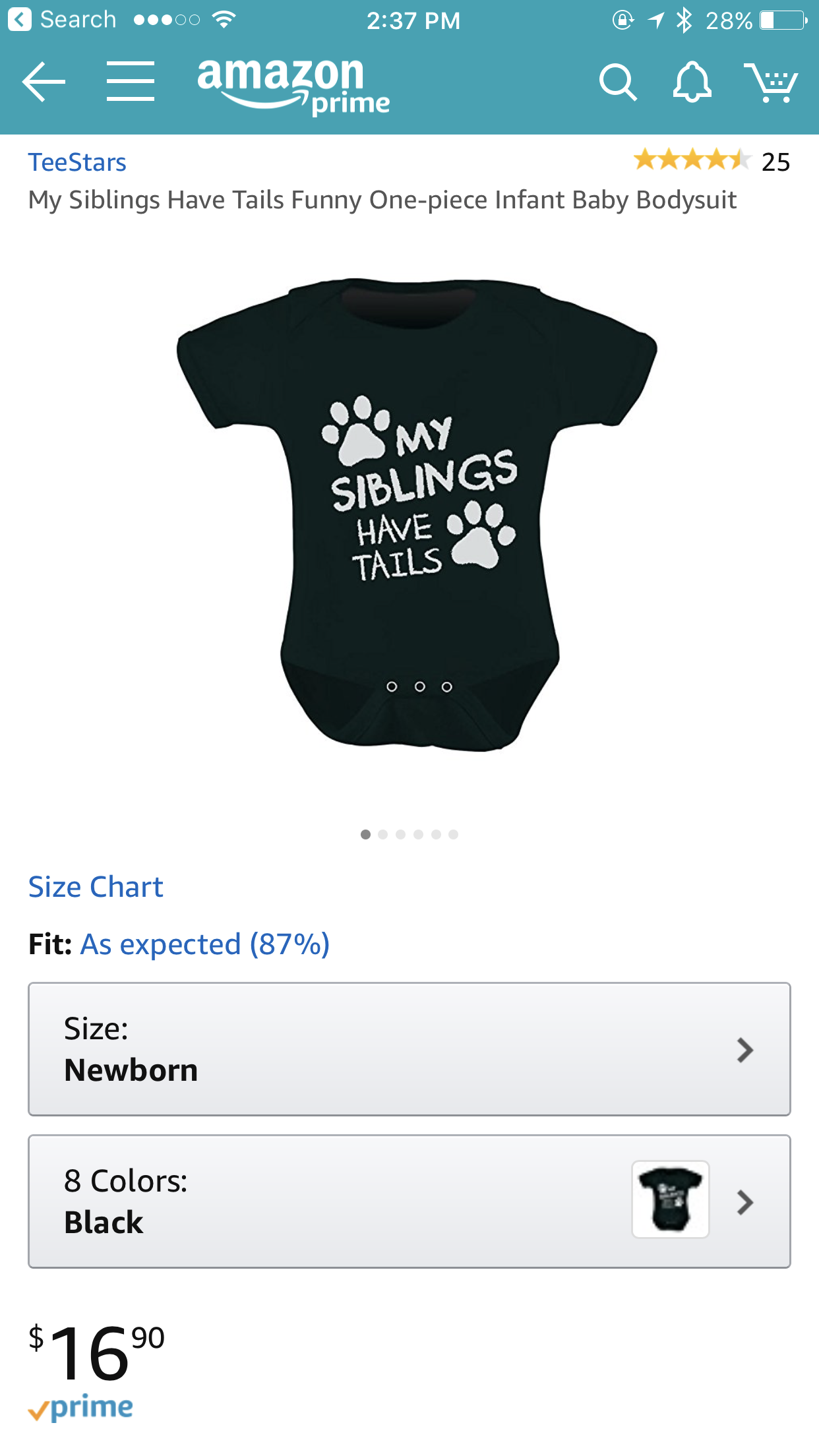Open the 25 reviews count
This screenshot has width=819, height=1456.
point(775,162)
